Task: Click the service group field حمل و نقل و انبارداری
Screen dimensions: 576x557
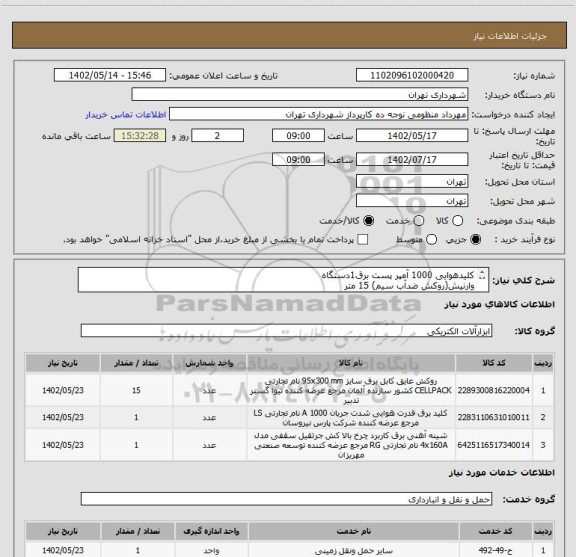Action: [286, 499]
